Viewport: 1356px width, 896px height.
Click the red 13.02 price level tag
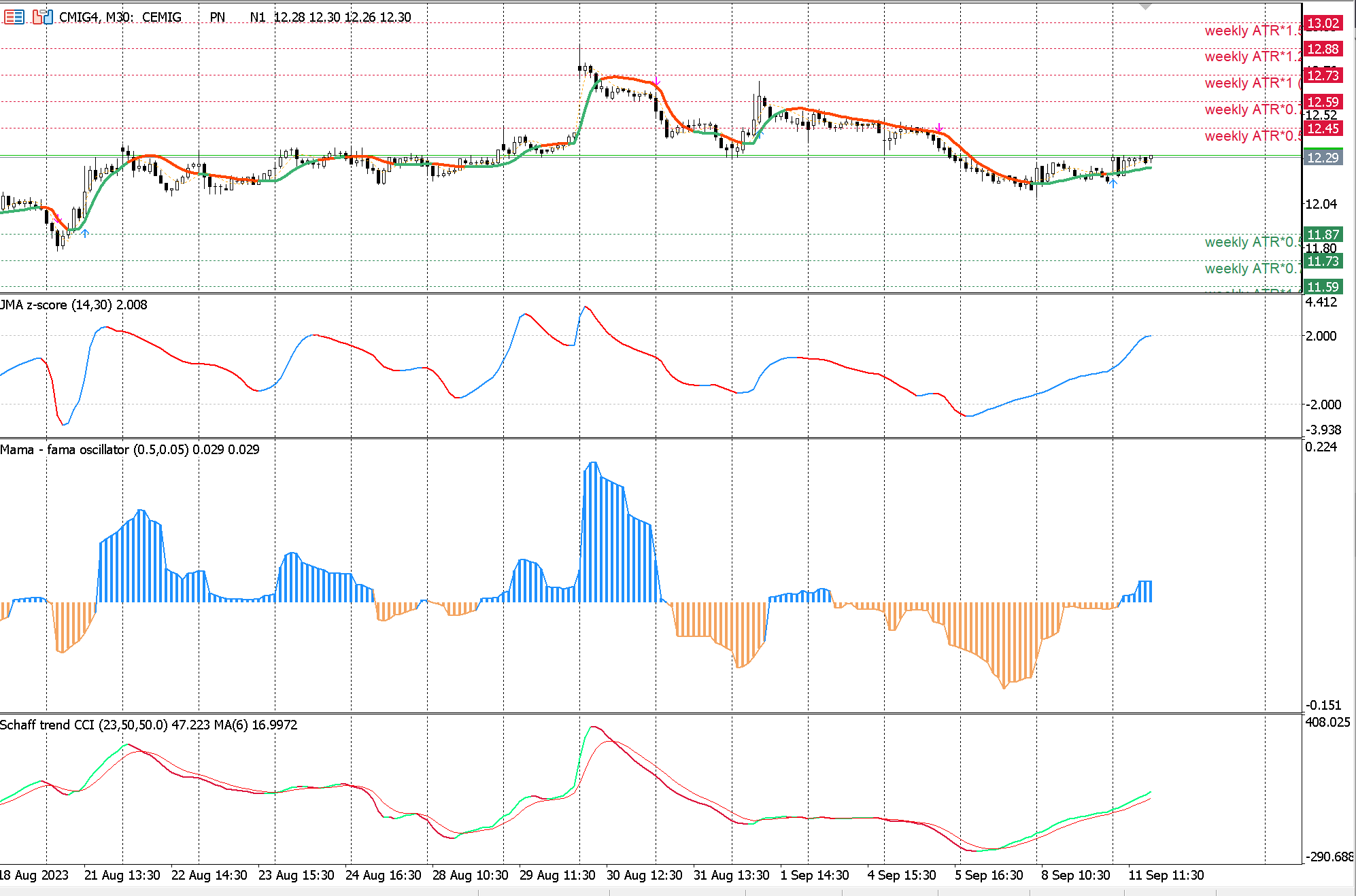(1323, 24)
